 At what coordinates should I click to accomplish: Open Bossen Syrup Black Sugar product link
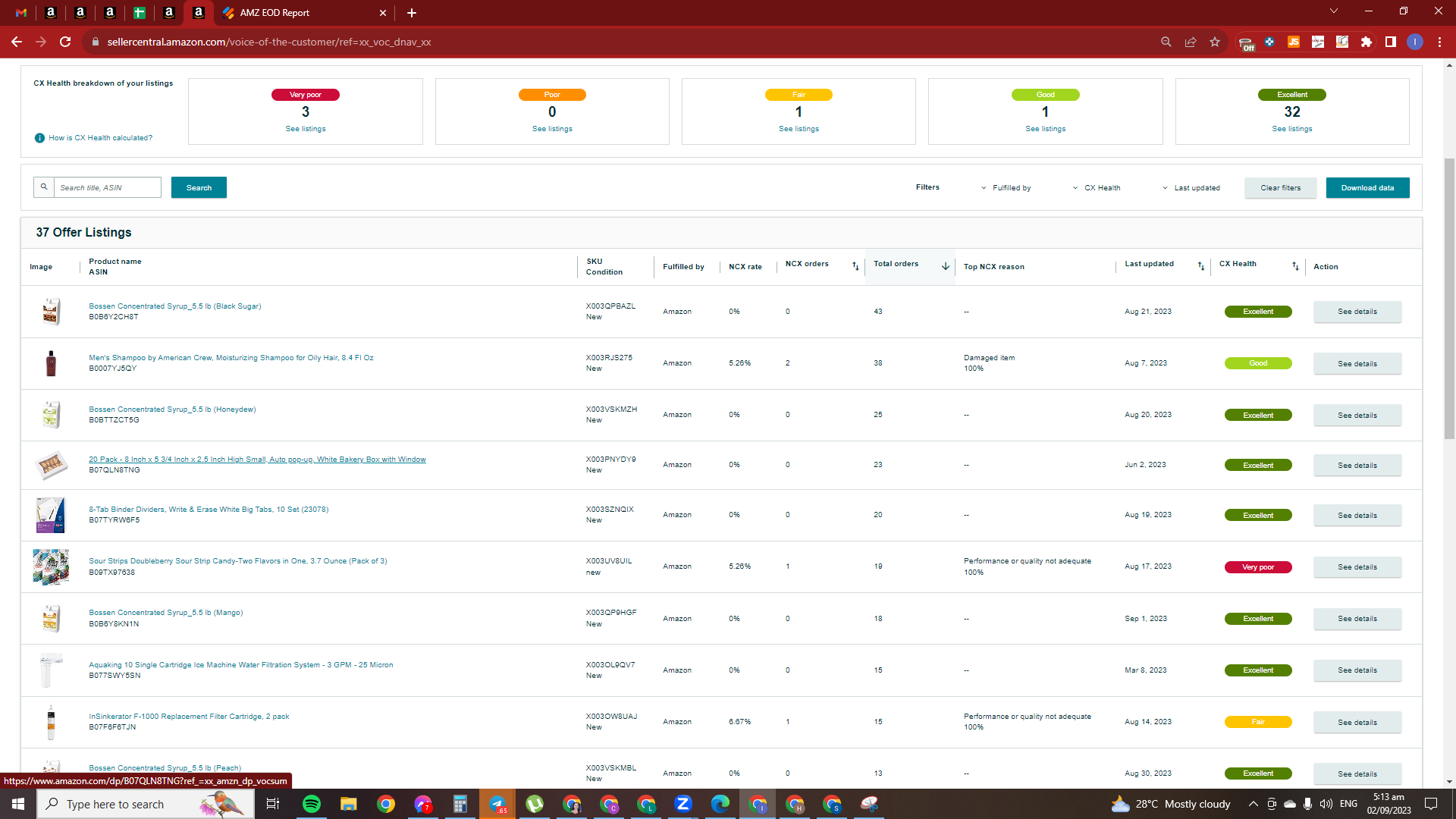coord(174,306)
